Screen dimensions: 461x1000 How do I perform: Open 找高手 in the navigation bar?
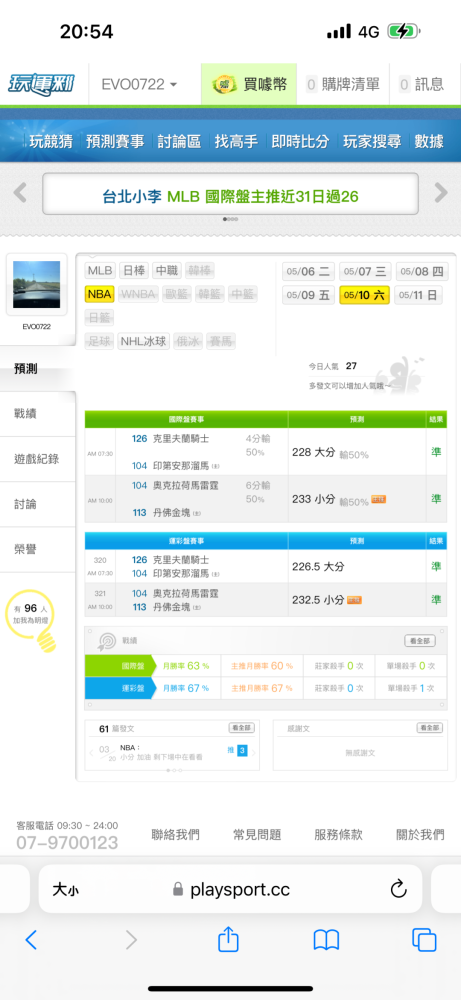pos(237,141)
